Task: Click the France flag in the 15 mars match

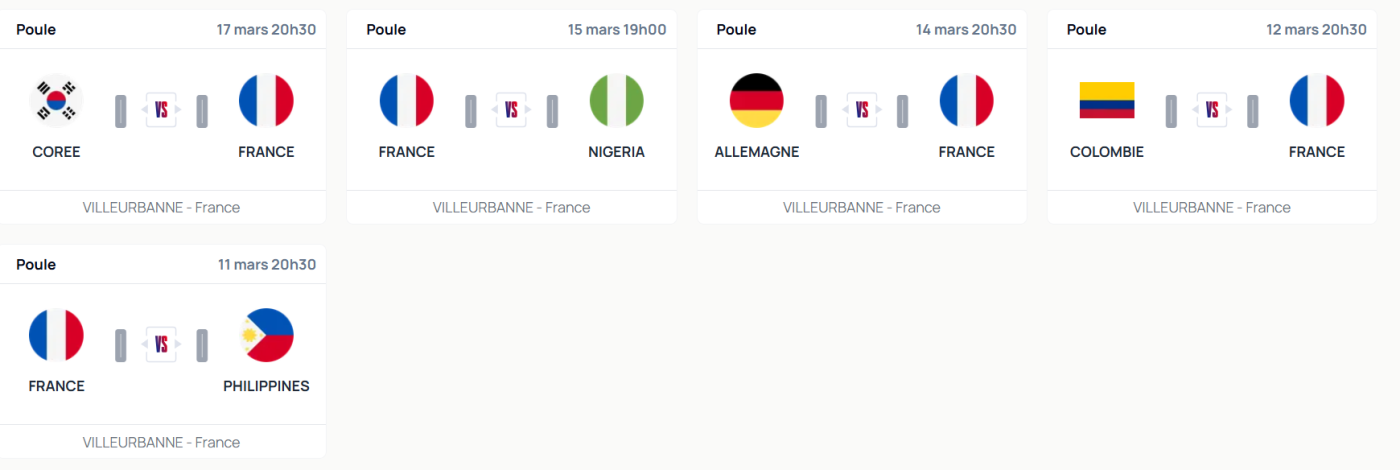Action: coord(407,100)
